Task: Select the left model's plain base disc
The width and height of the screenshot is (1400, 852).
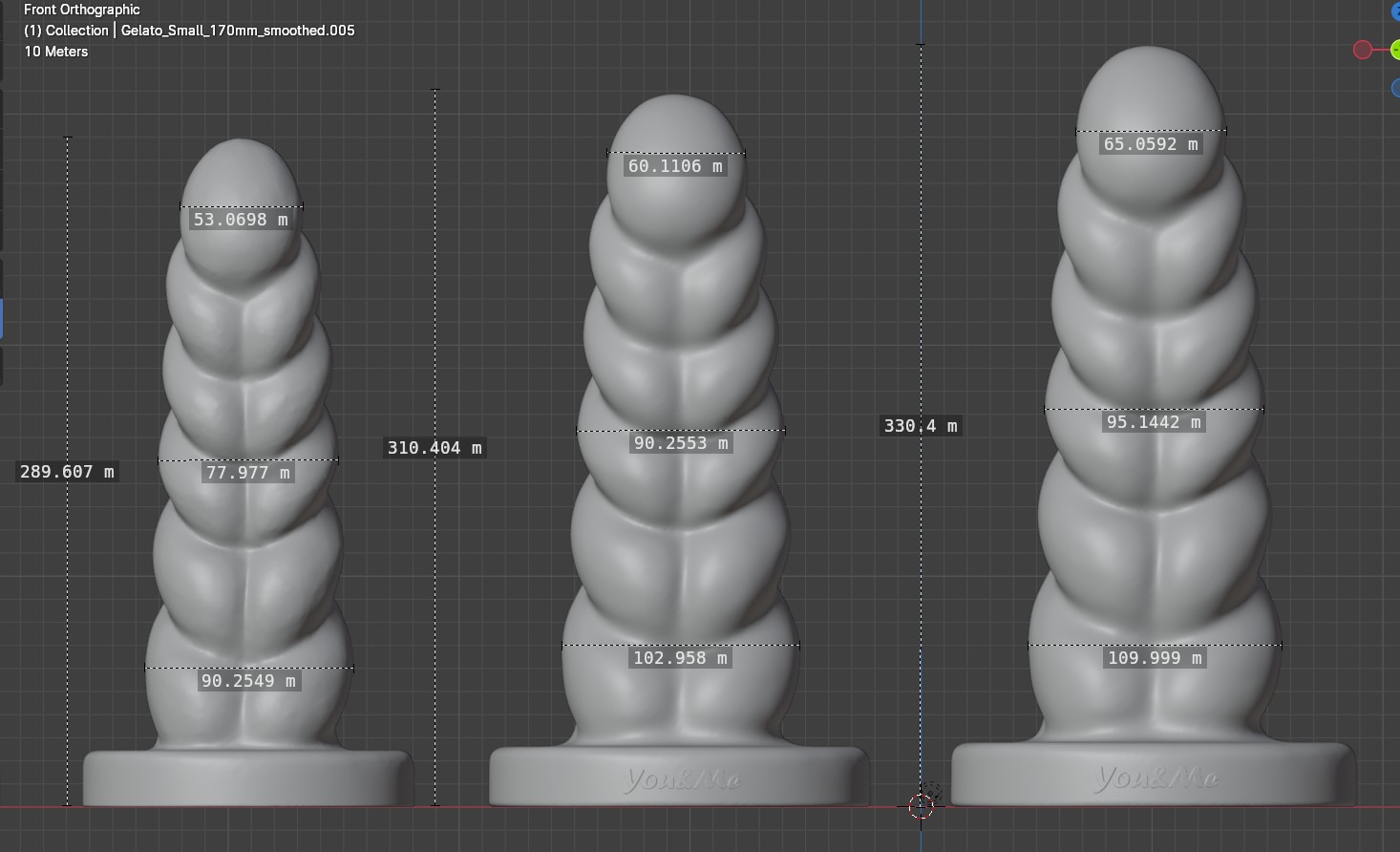Action: [248, 778]
